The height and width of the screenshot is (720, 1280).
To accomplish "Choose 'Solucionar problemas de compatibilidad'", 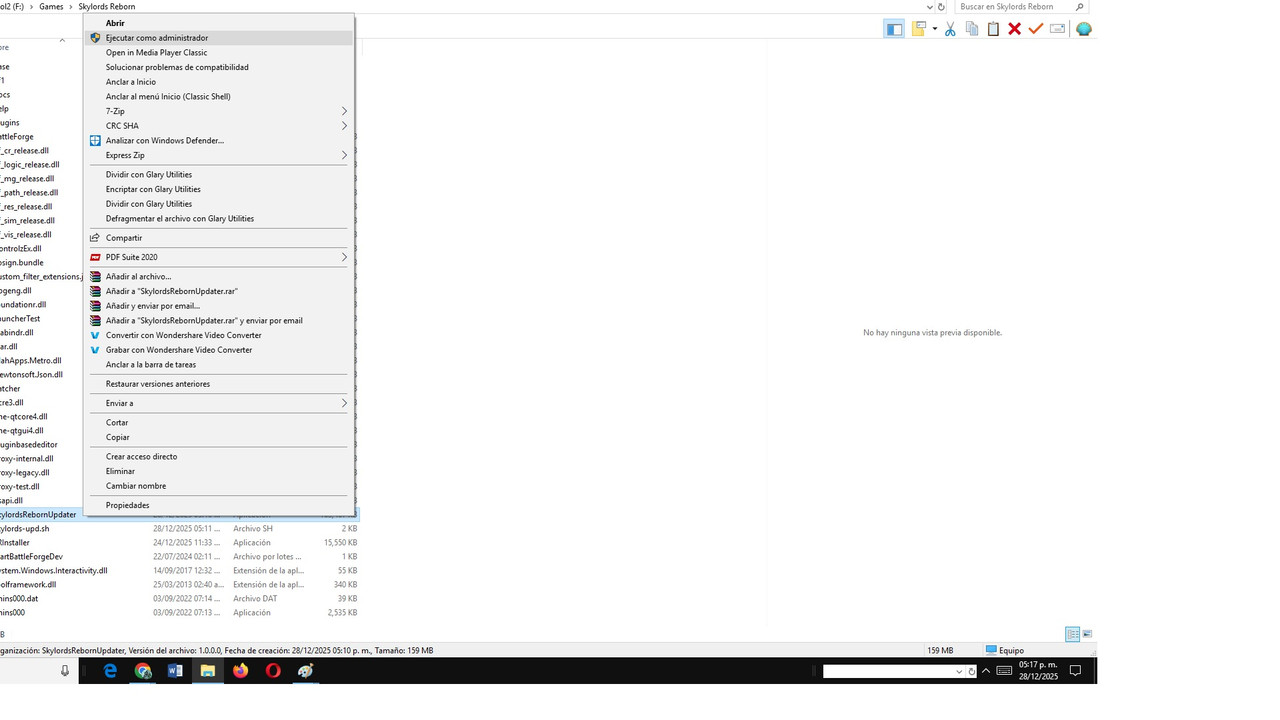I will point(218,67).
